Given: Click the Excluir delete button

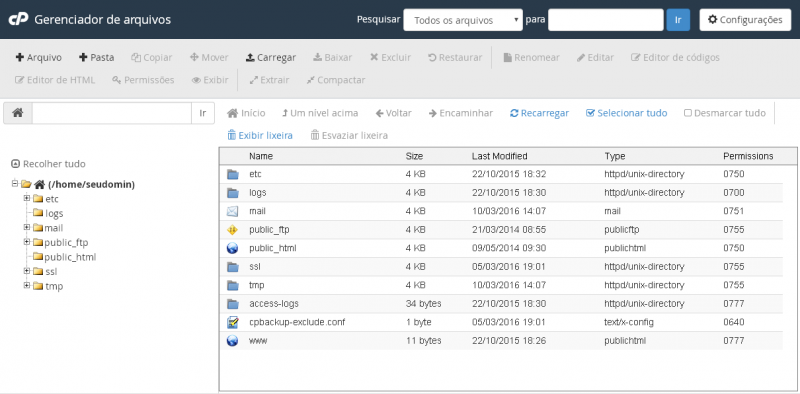Looking at the screenshot, I should pos(390,58).
